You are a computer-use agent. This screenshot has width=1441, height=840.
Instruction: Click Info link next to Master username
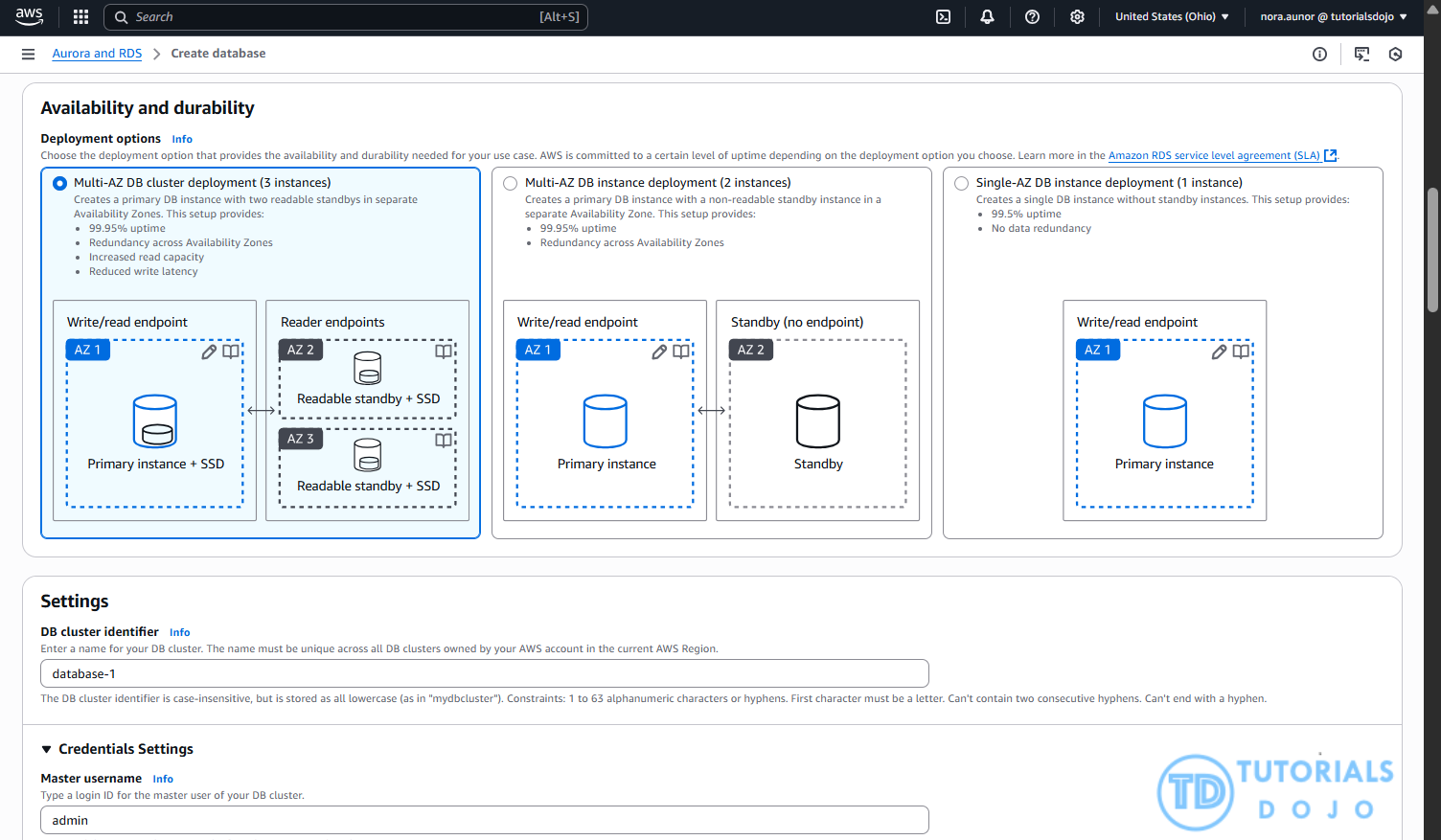click(163, 779)
